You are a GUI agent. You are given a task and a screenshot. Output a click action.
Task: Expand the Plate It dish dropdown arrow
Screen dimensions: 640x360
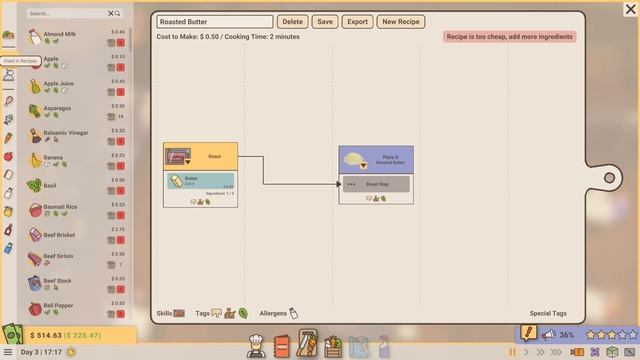pyautogui.click(x=363, y=165)
